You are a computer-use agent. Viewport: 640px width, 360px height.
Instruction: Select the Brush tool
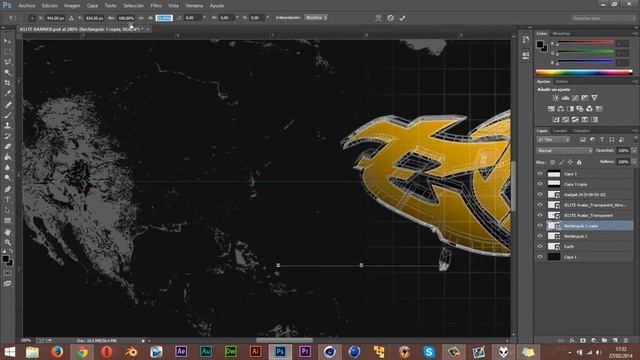pyautogui.click(x=7, y=115)
